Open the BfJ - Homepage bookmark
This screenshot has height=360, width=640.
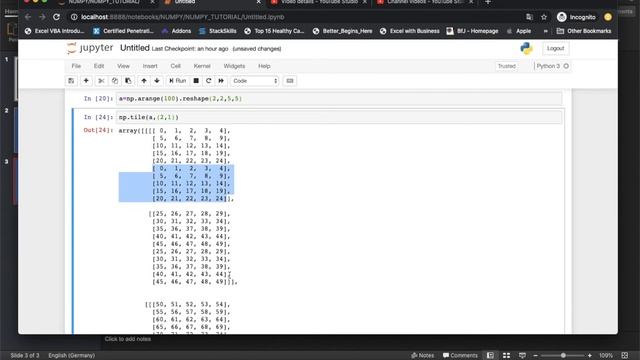[472, 31]
